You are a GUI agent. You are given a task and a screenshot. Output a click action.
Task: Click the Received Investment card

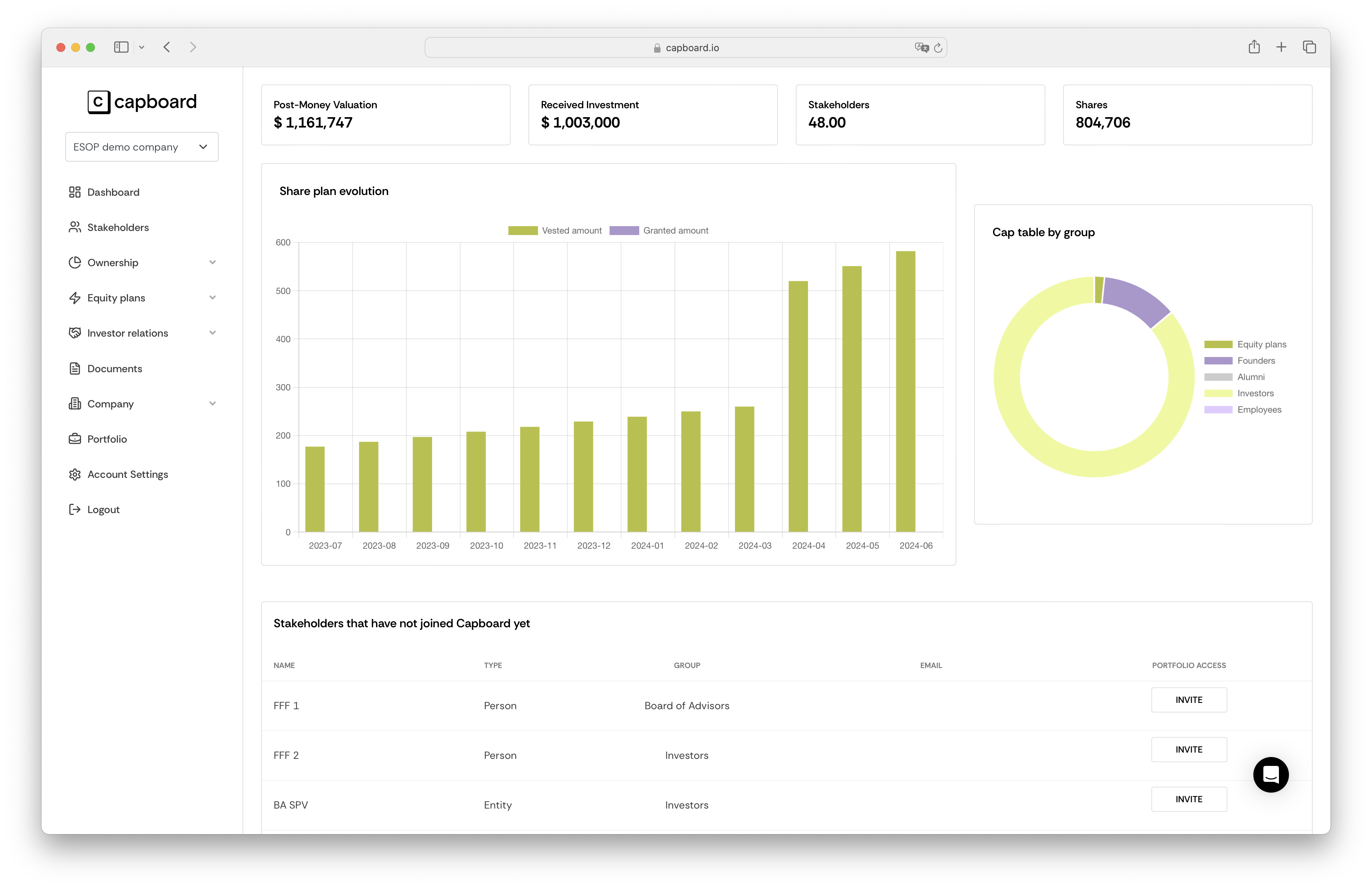point(653,115)
